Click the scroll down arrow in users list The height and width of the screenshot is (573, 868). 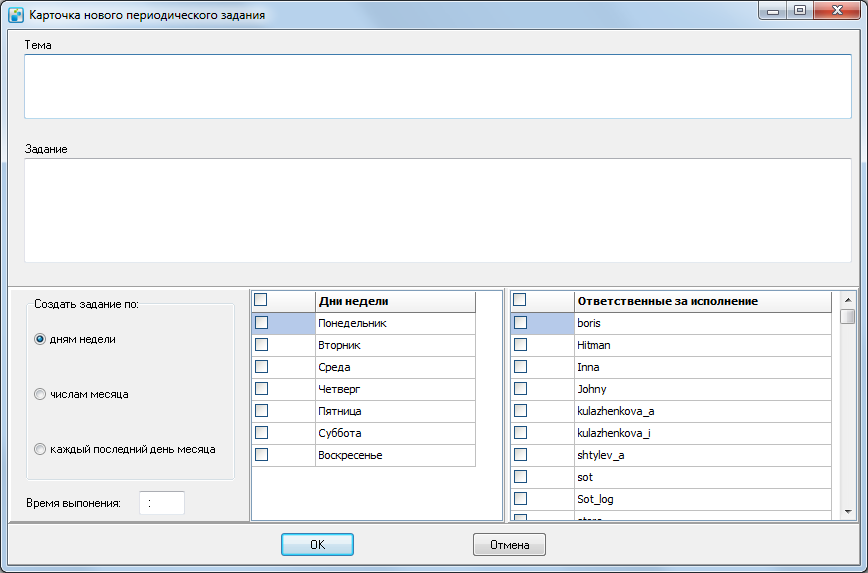click(848, 512)
